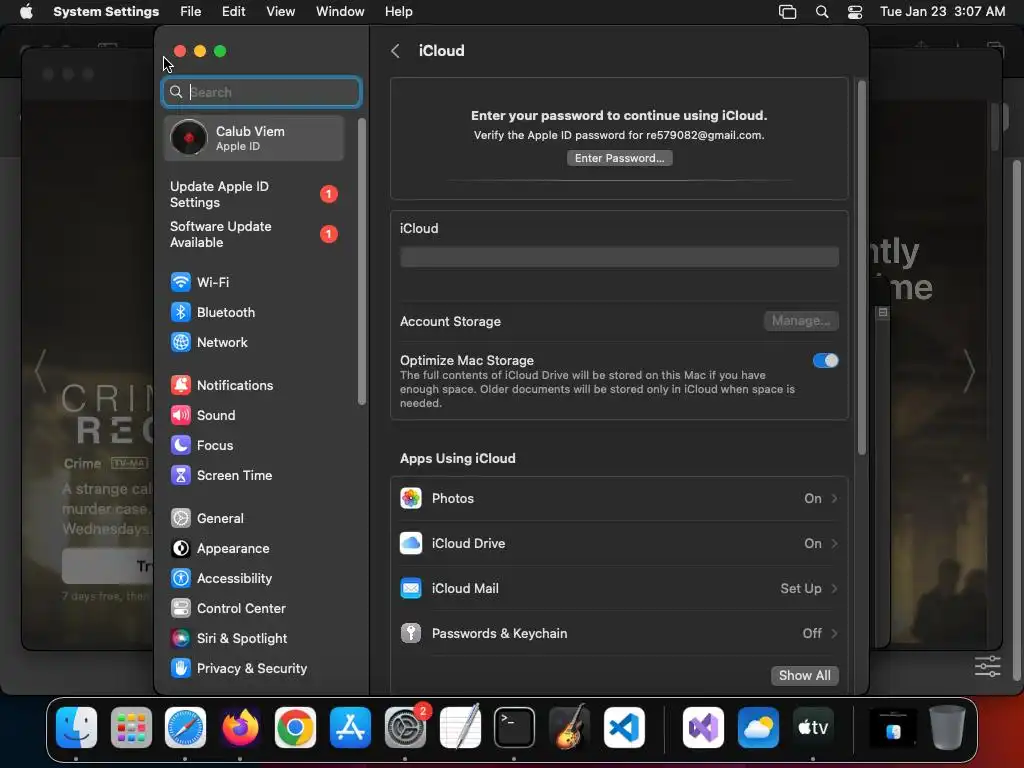Click the Manage storage button

pos(801,321)
